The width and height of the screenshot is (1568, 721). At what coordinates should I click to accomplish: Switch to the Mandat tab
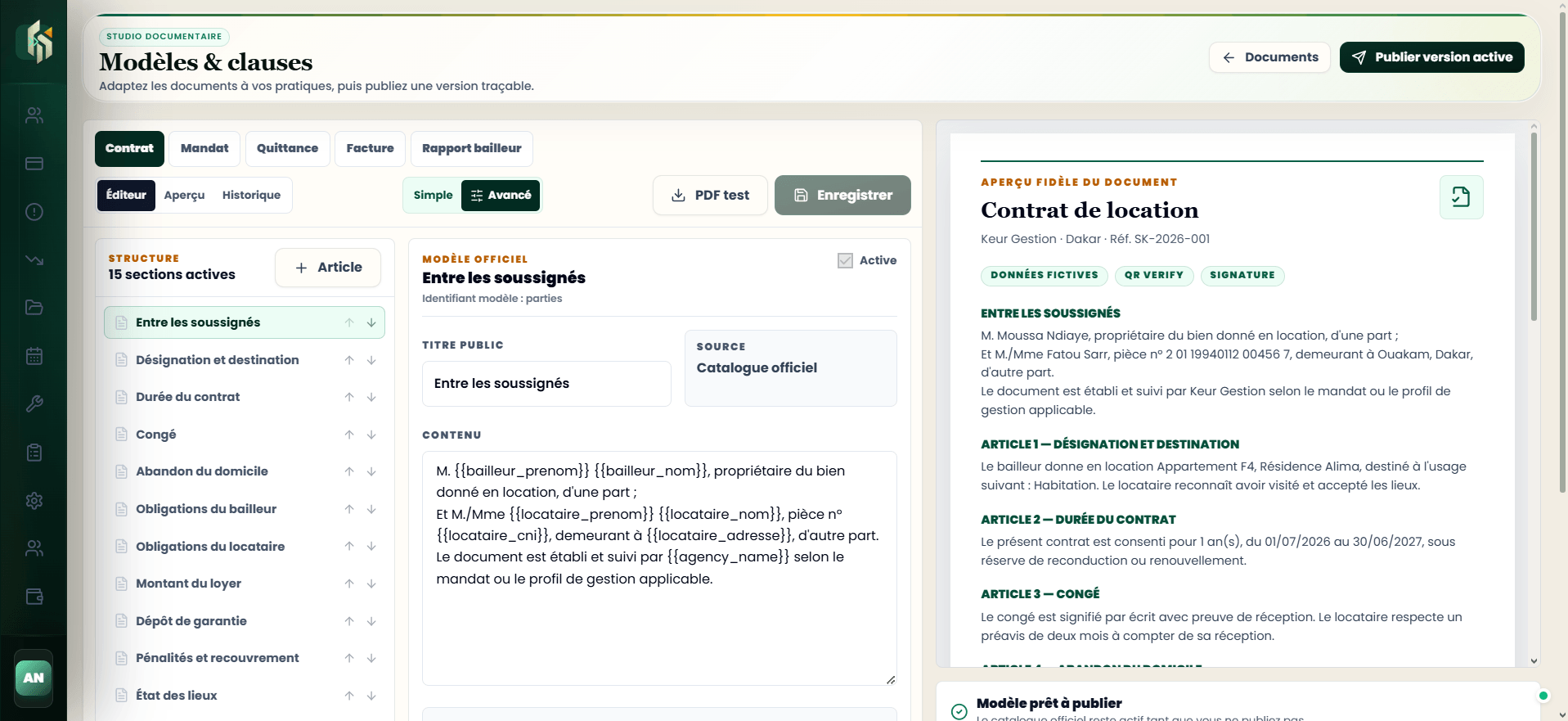tap(204, 149)
